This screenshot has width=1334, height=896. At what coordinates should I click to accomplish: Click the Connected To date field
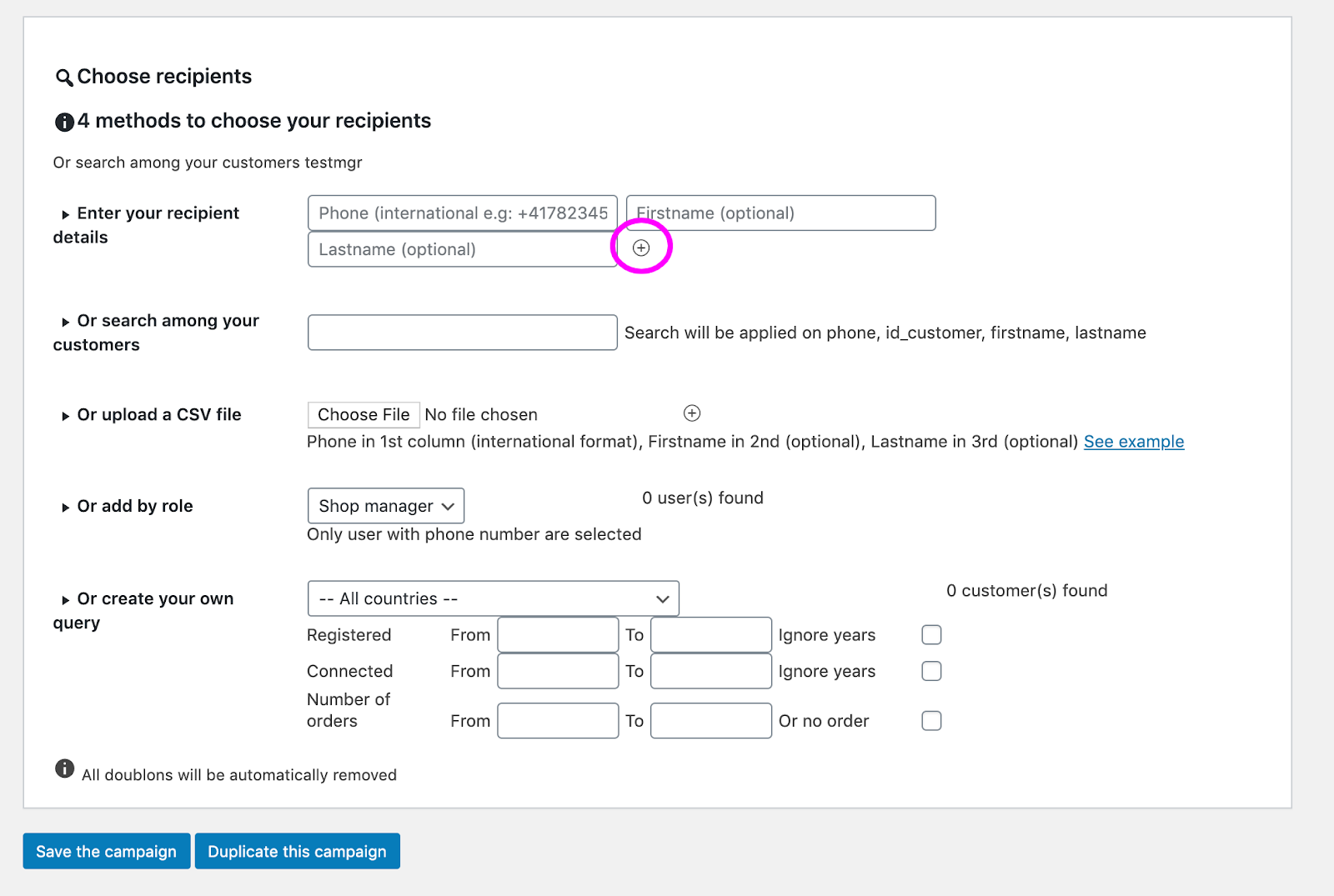pos(711,671)
